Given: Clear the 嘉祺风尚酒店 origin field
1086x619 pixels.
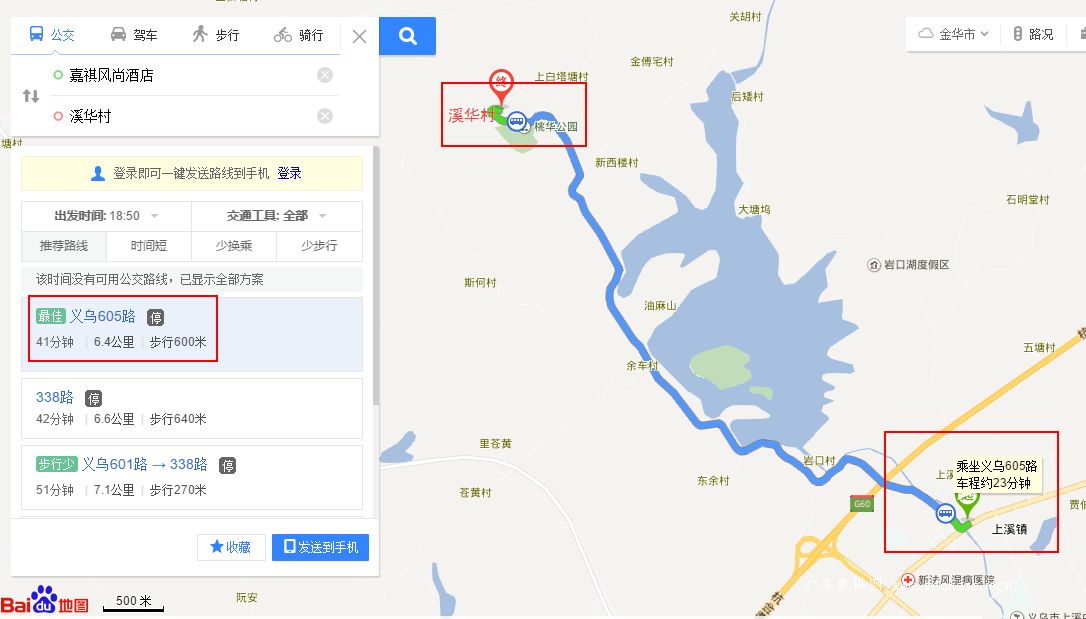Looking at the screenshot, I should tap(325, 75).
